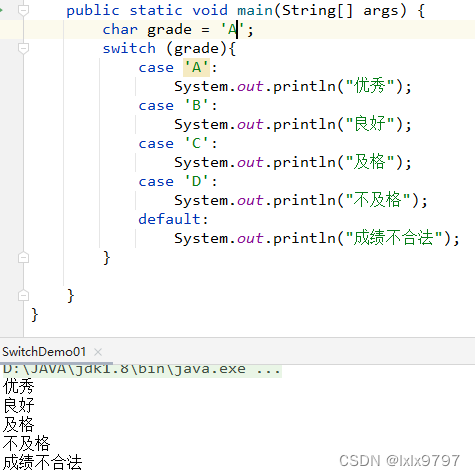The height and width of the screenshot is (476, 475).
Task: Click println("及格") statement in editor
Action: point(293,162)
